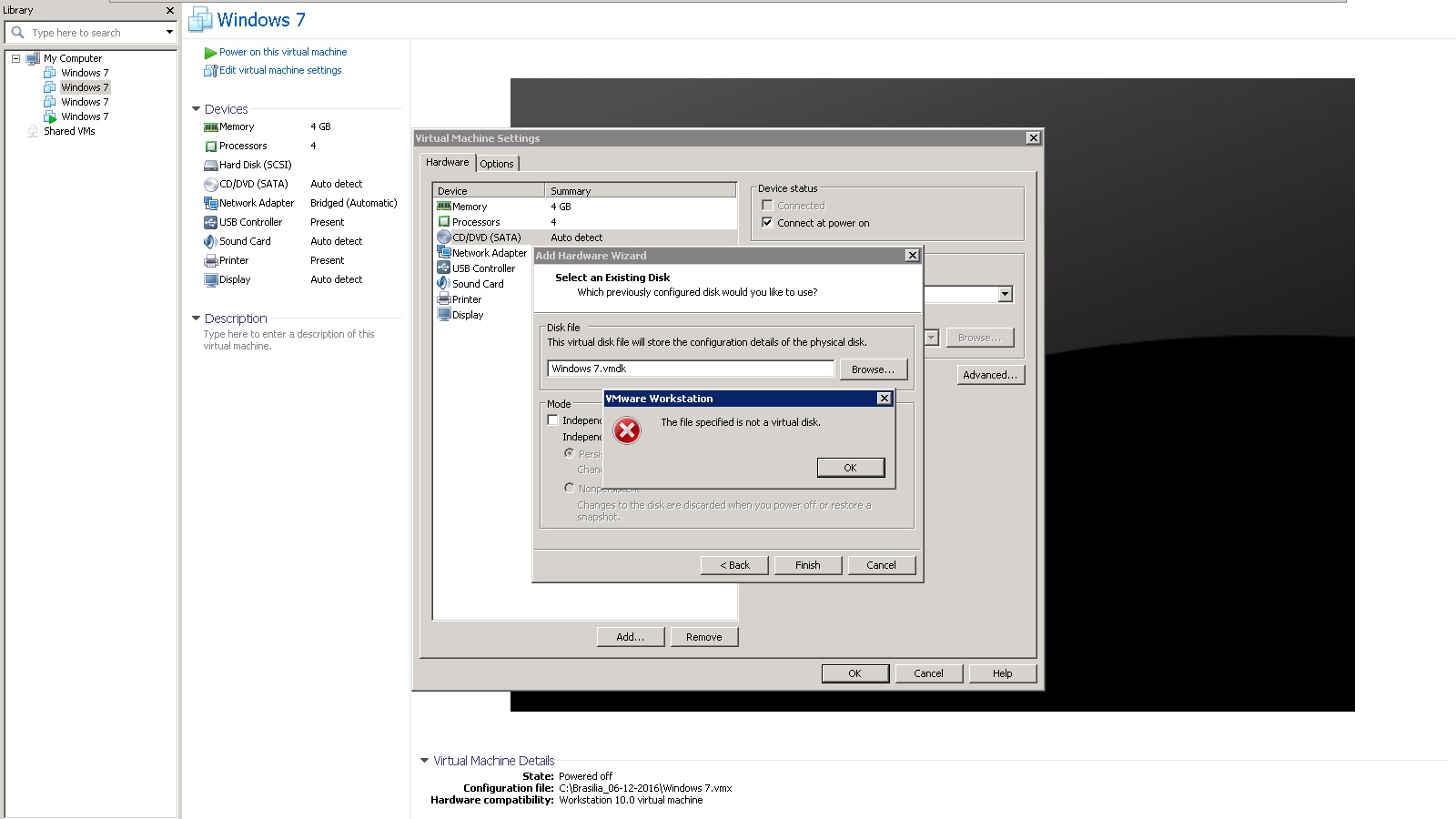
Task: Cancel the Add Hardware Wizard
Action: (x=881, y=565)
